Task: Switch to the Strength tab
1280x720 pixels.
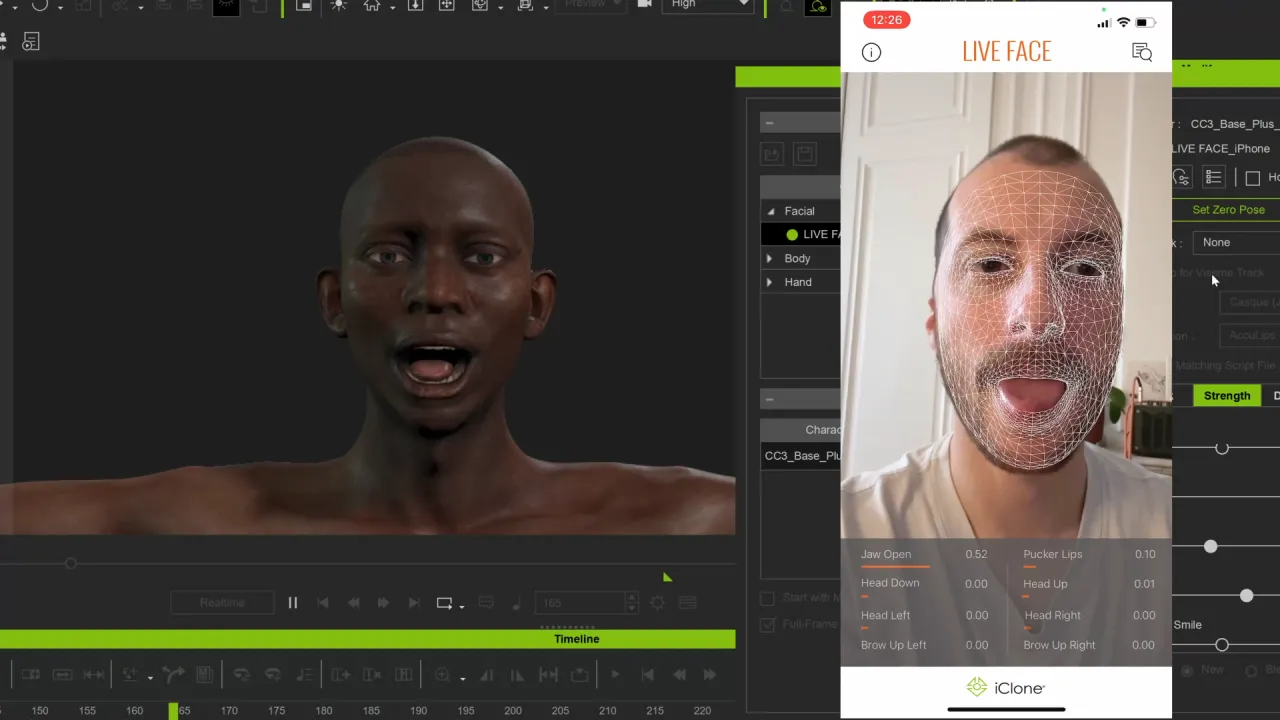Action: click(x=1227, y=396)
